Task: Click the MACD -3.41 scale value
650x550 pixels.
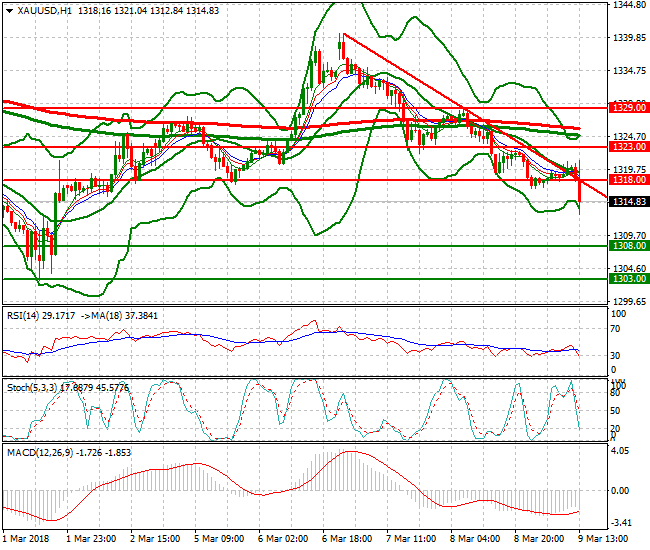Action: click(x=621, y=523)
